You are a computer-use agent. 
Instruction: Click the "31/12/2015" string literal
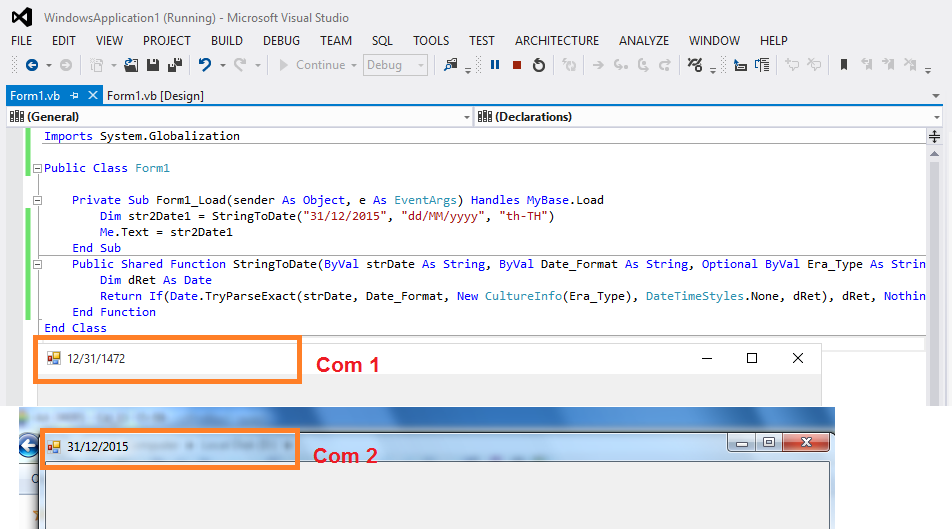pyautogui.click(x=345, y=216)
